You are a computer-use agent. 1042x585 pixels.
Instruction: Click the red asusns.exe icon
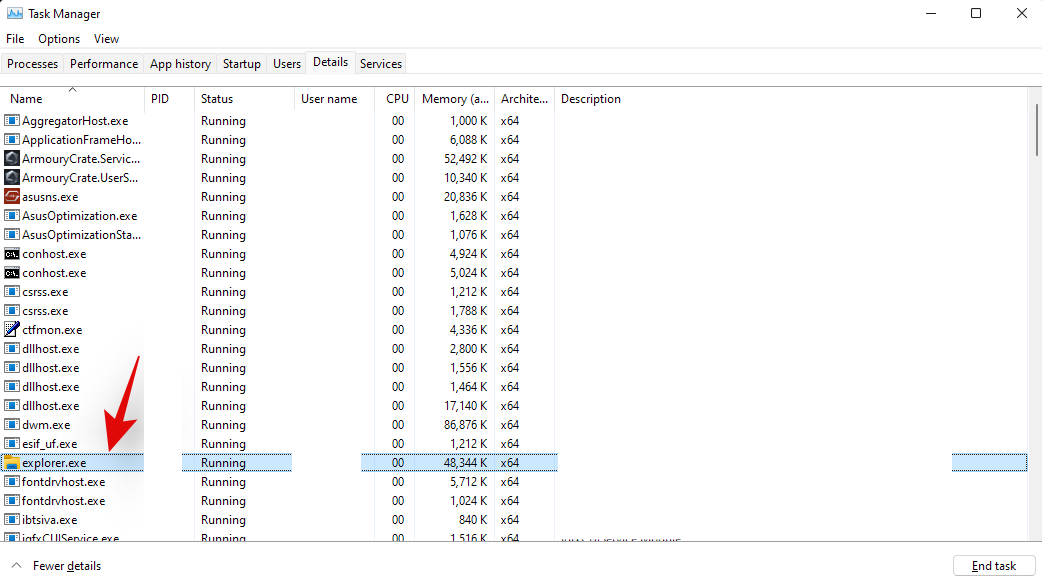[x=12, y=197]
